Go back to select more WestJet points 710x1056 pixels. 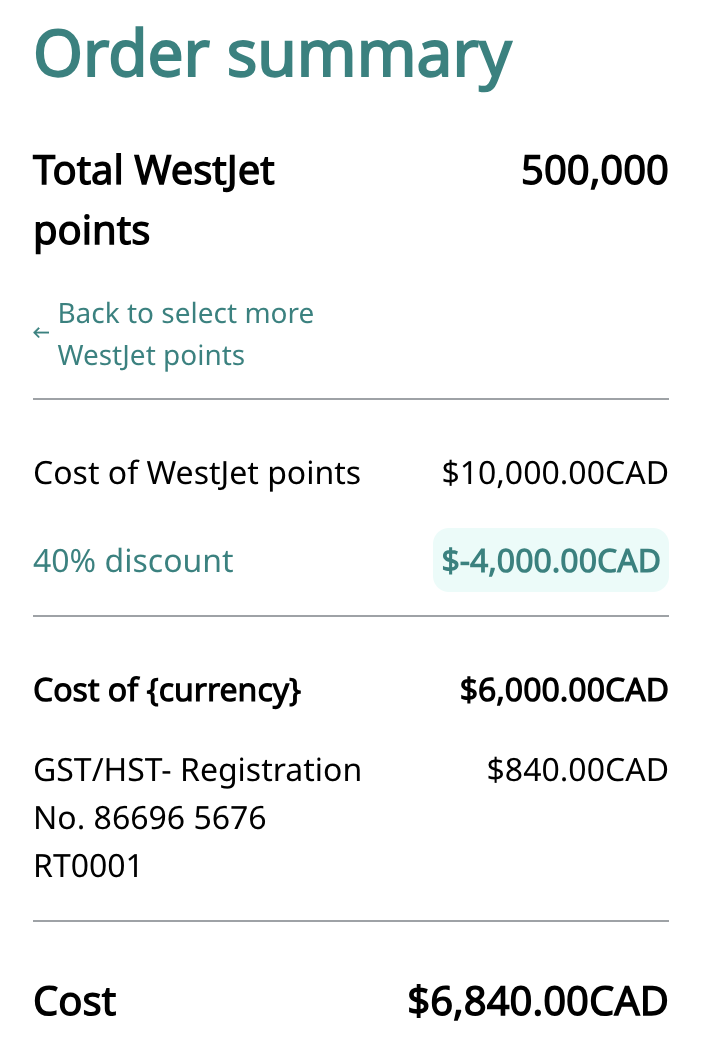tap(185, 314)
